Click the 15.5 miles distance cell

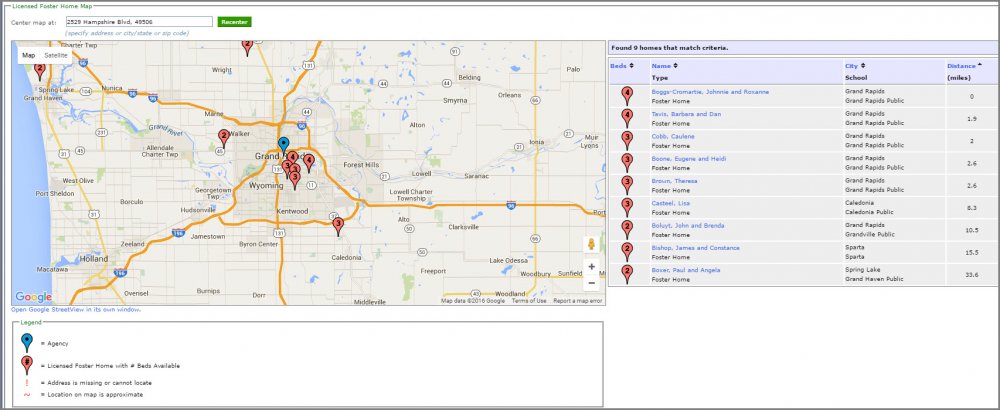pyautogui.click(x=972, y=253)
